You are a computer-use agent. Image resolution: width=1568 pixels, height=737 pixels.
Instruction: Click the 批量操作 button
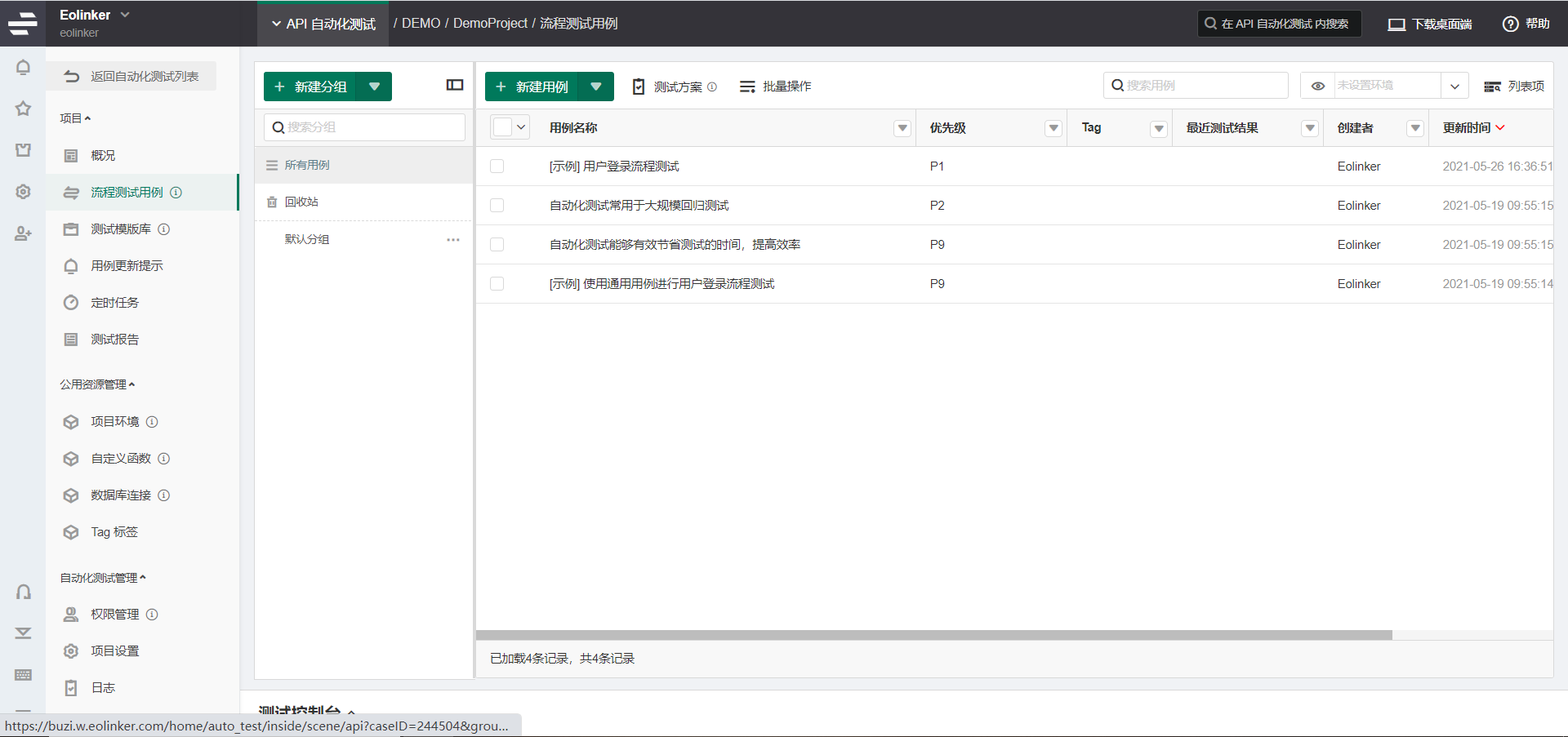776,87
